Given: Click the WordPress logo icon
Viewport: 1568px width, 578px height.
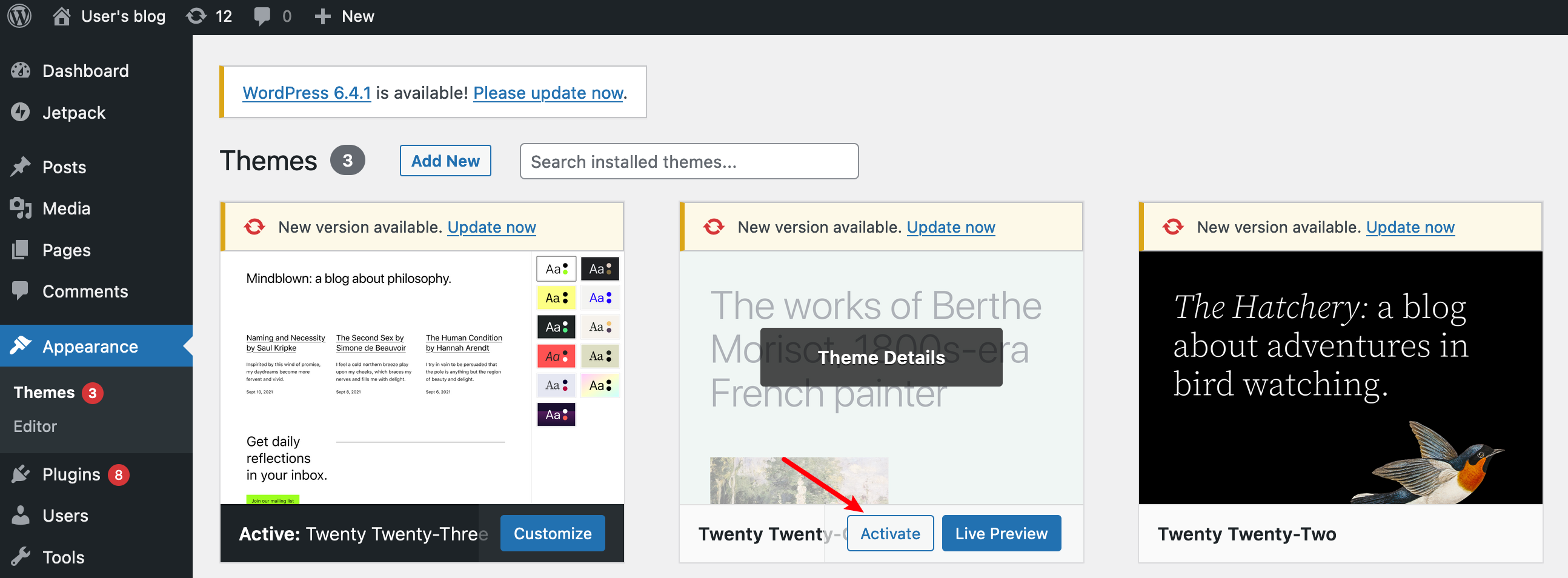Looking at the screenshot, I should pyautogui.click(x=19, y=16).
